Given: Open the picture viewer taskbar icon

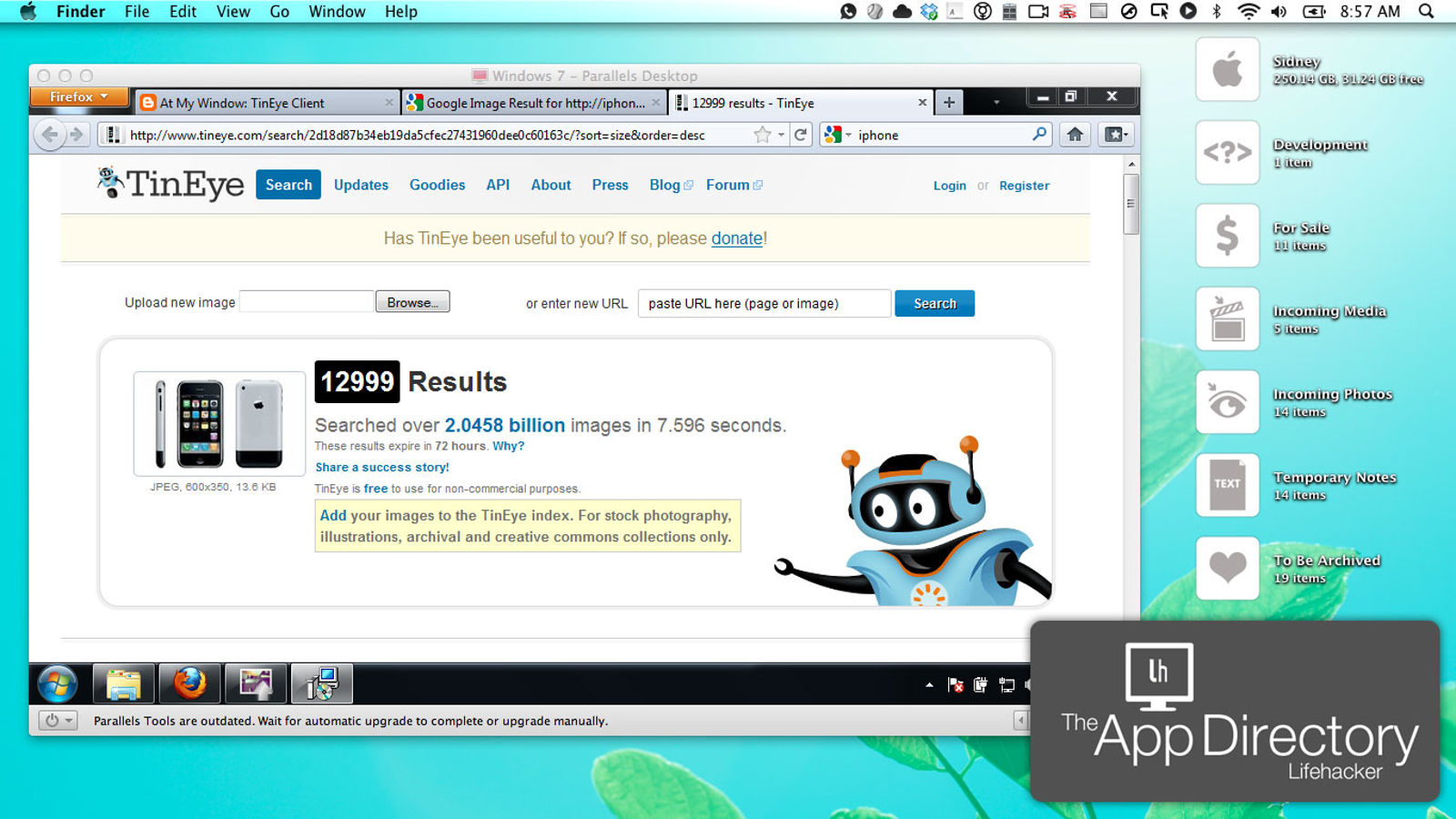Looking at the screenshot, I should (256, 683).
